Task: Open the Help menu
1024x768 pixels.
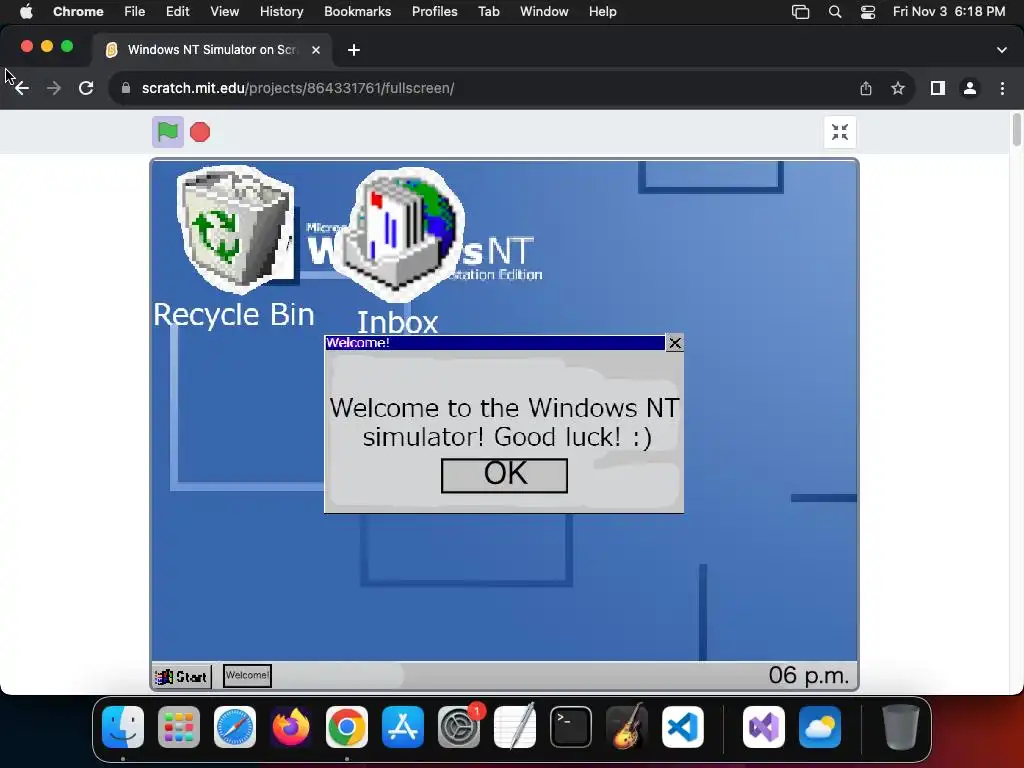Action: (x=602, y=12)
